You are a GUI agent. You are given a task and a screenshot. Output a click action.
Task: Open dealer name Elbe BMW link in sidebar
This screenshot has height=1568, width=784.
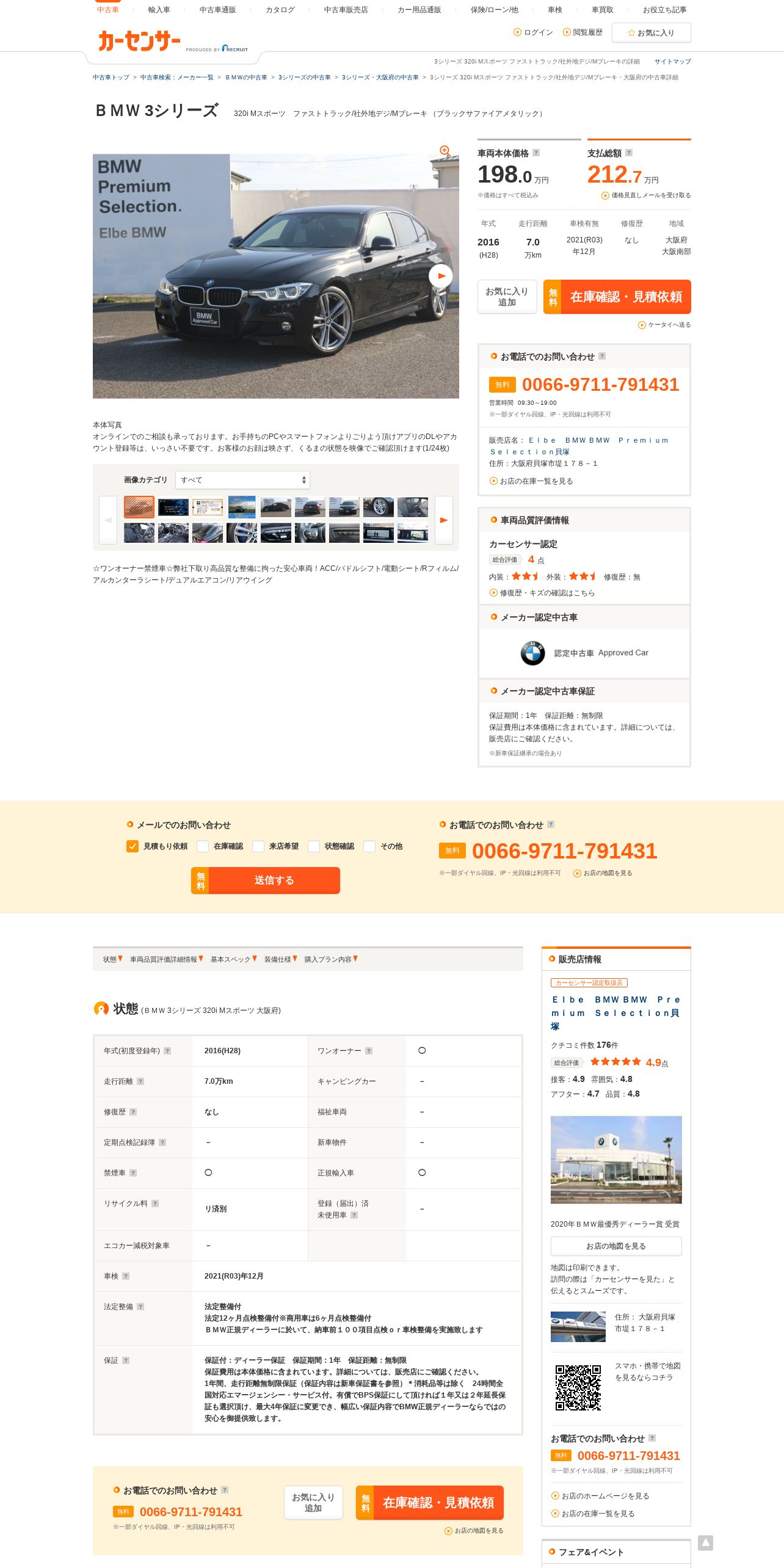(x=615, y=1013)
